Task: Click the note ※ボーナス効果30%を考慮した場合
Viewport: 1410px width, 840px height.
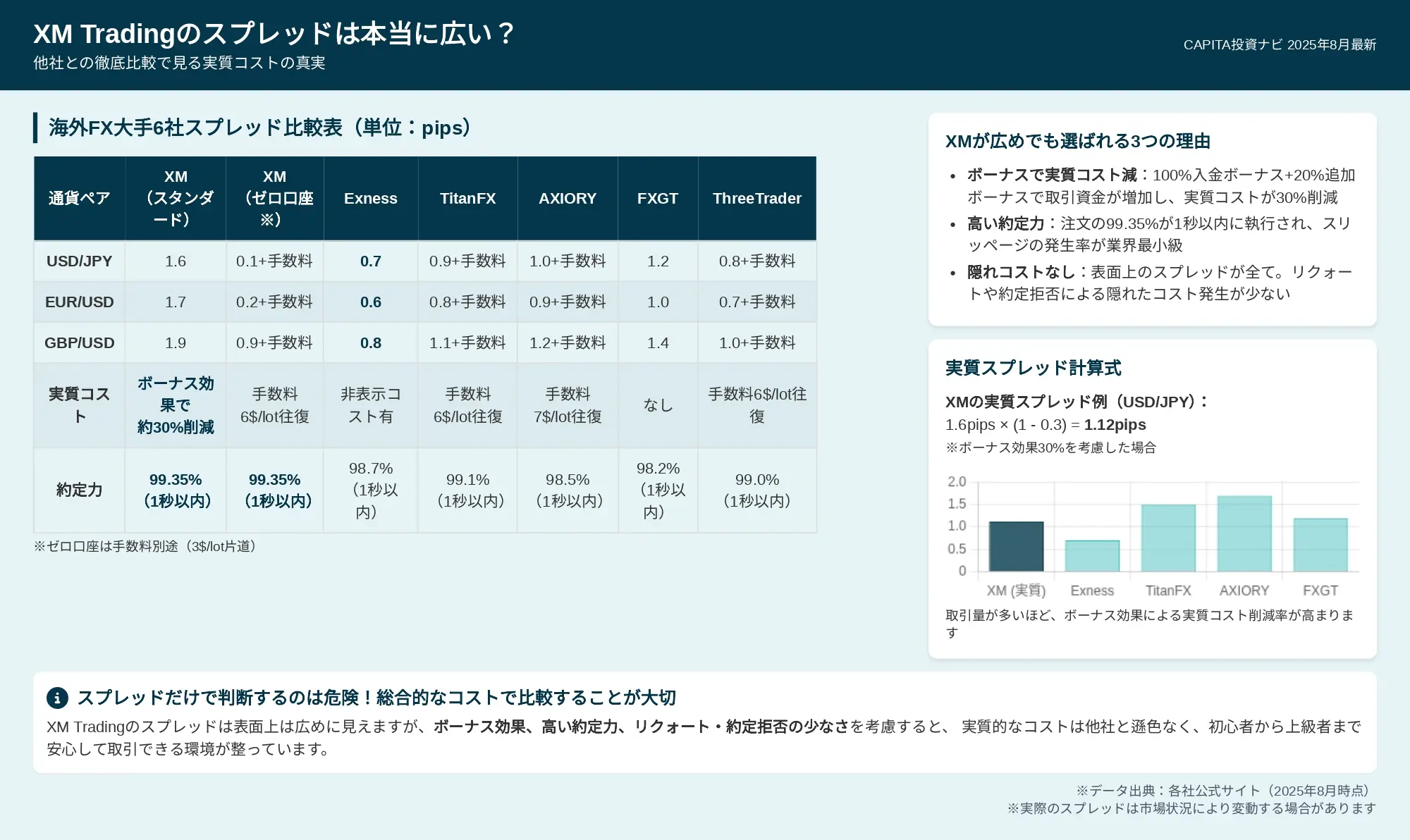Action: pos(1050,447)
